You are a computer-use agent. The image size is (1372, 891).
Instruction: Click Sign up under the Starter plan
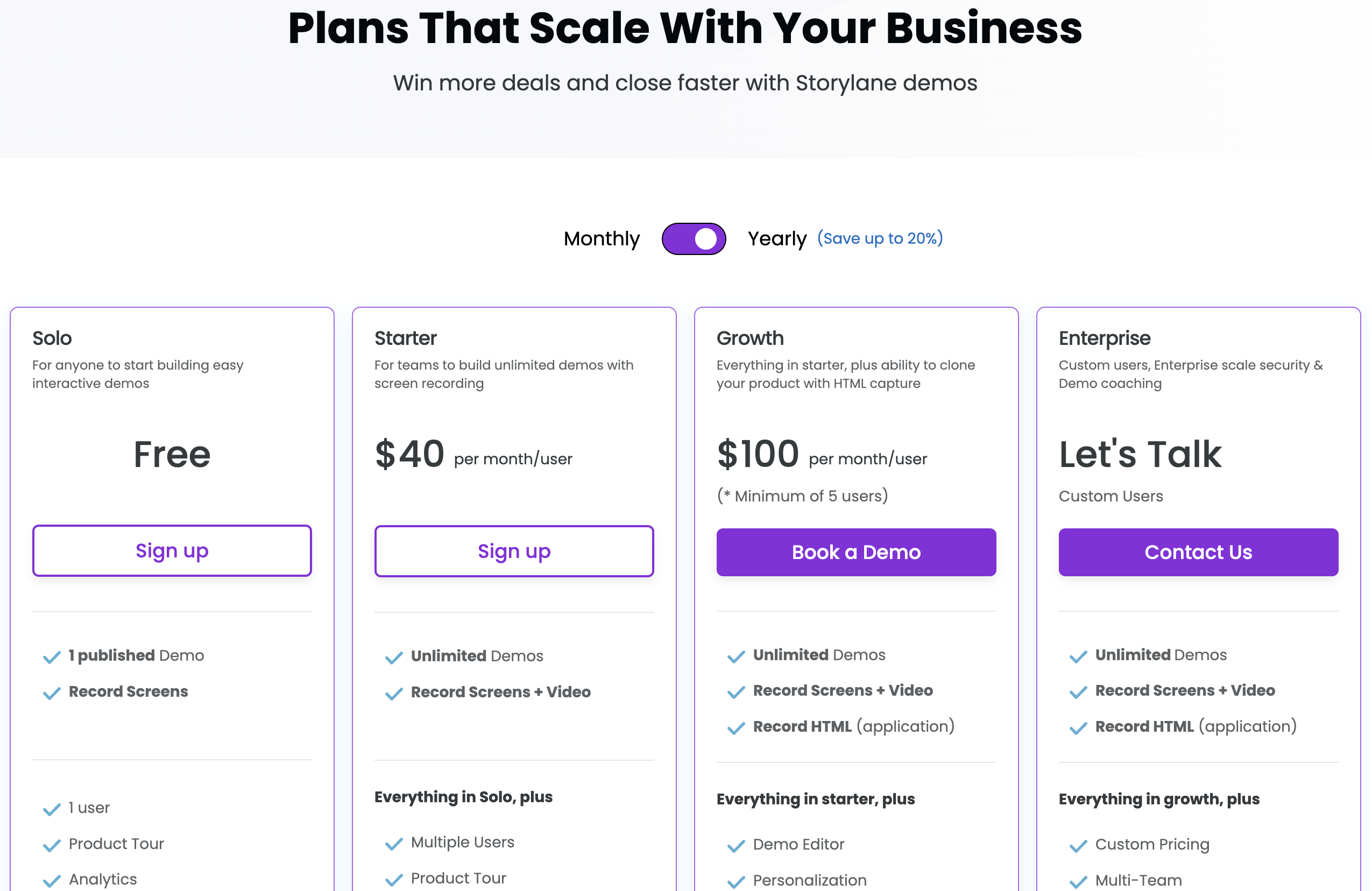(x=514, y=551)
